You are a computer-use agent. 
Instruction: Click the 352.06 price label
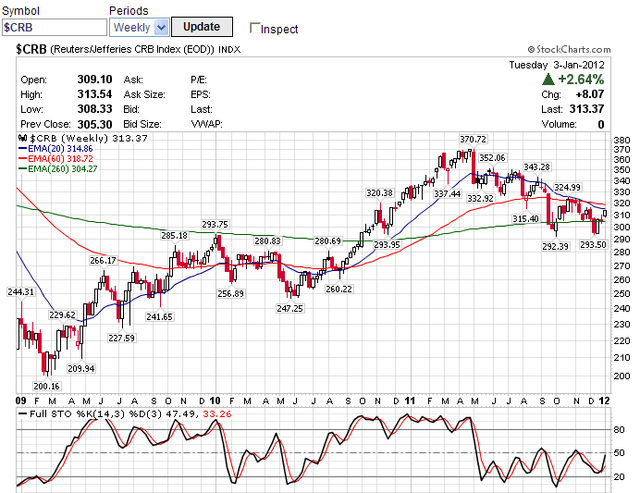click(492, 158)
